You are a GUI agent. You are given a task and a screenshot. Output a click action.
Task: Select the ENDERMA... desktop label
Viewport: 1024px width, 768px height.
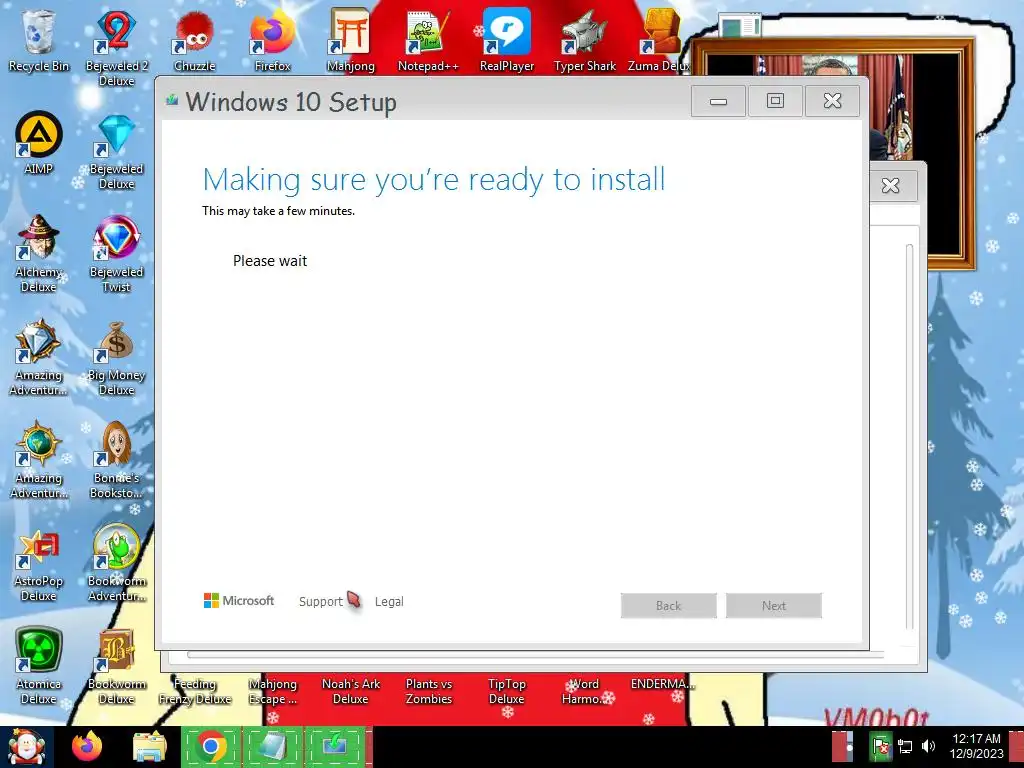click(x=662, y=684)
